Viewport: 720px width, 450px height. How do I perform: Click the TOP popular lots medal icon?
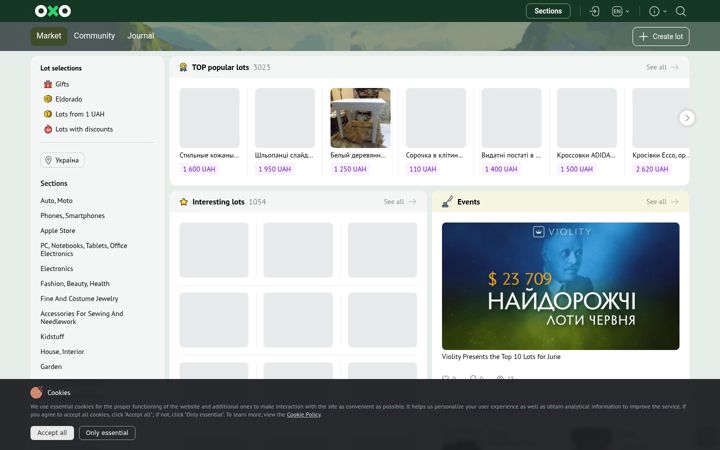(x=183, y=68)
